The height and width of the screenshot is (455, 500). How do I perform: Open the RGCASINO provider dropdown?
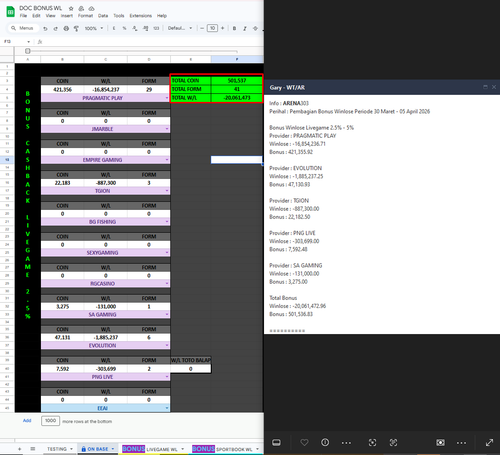coord(167,284)
